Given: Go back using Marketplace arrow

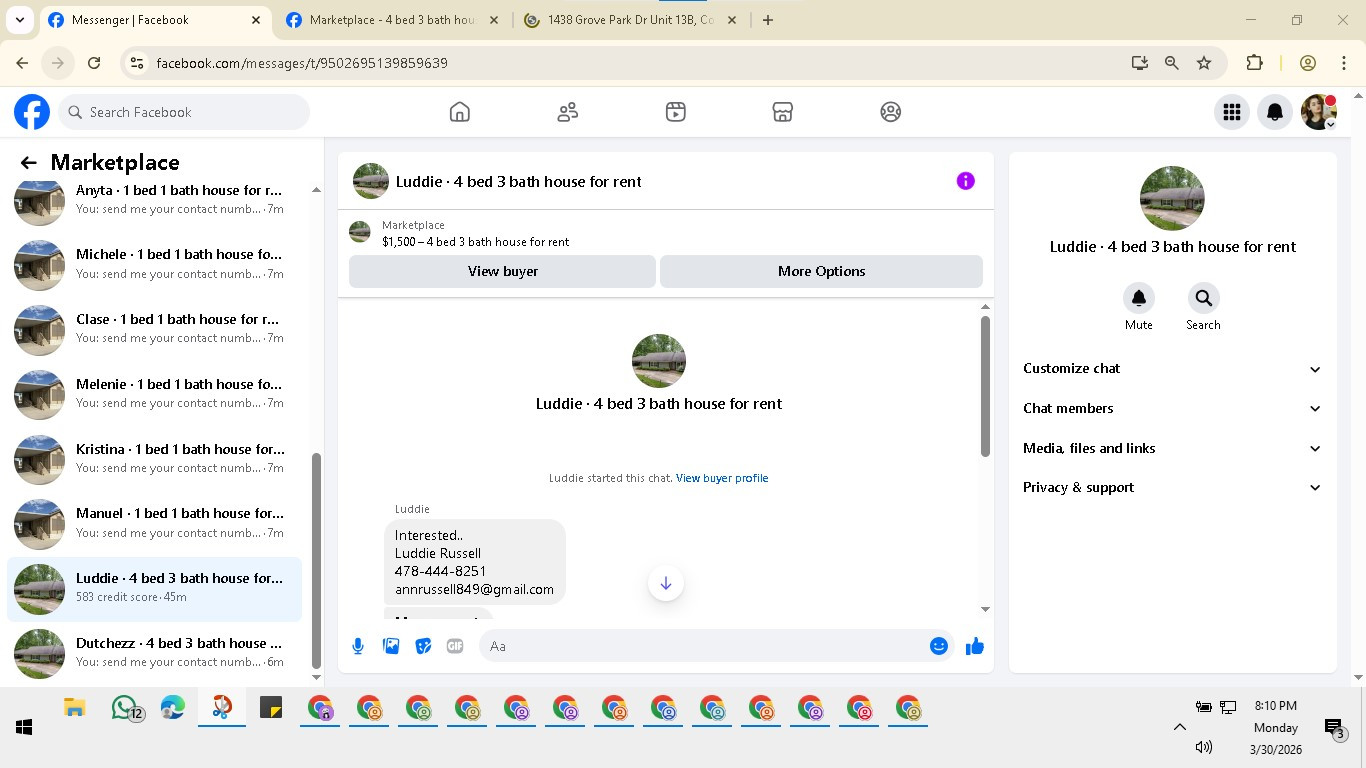Looking at the screenshot, I should (x=28, y=163).
